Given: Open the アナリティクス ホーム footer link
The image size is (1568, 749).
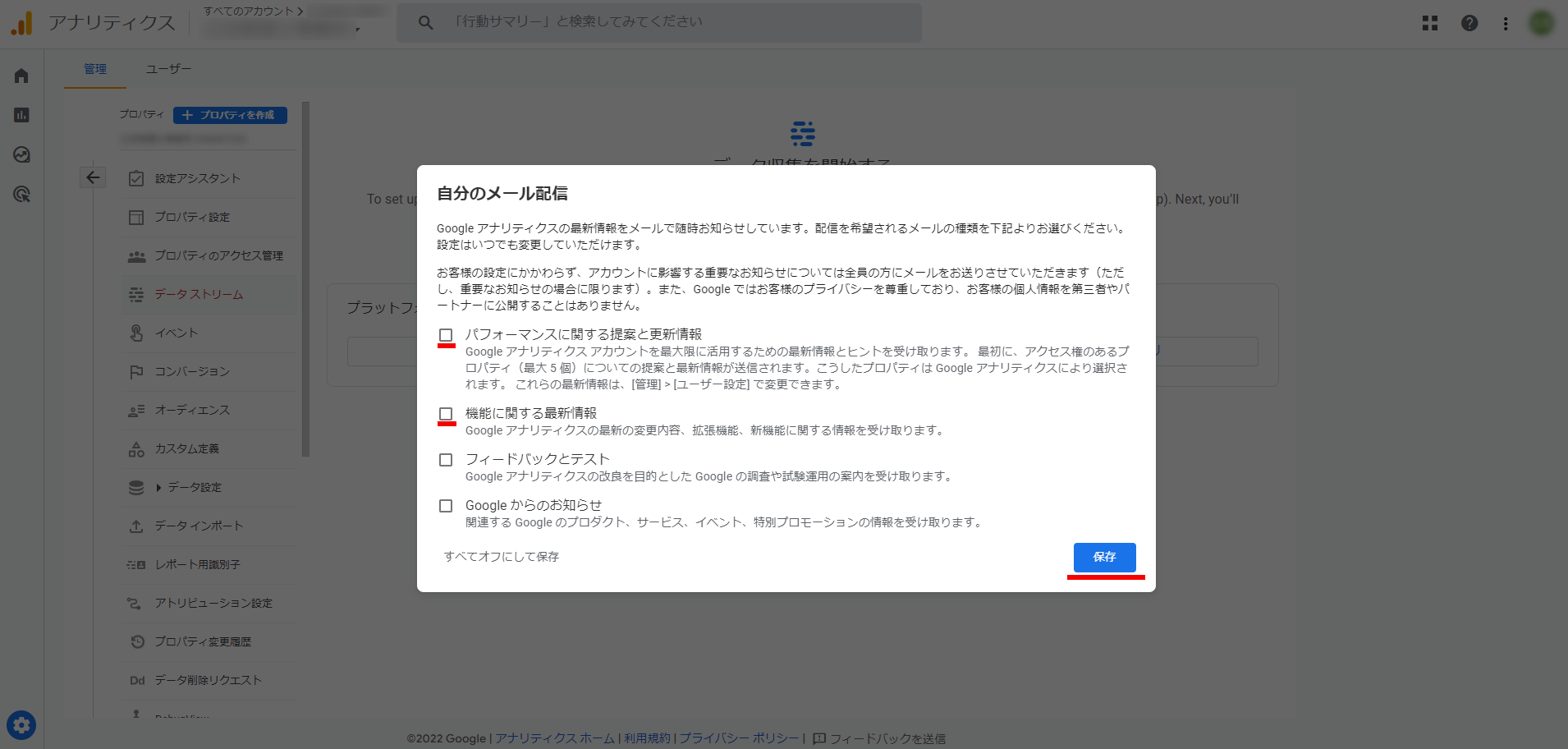Looking at the screenshot, I should [555, 738].
